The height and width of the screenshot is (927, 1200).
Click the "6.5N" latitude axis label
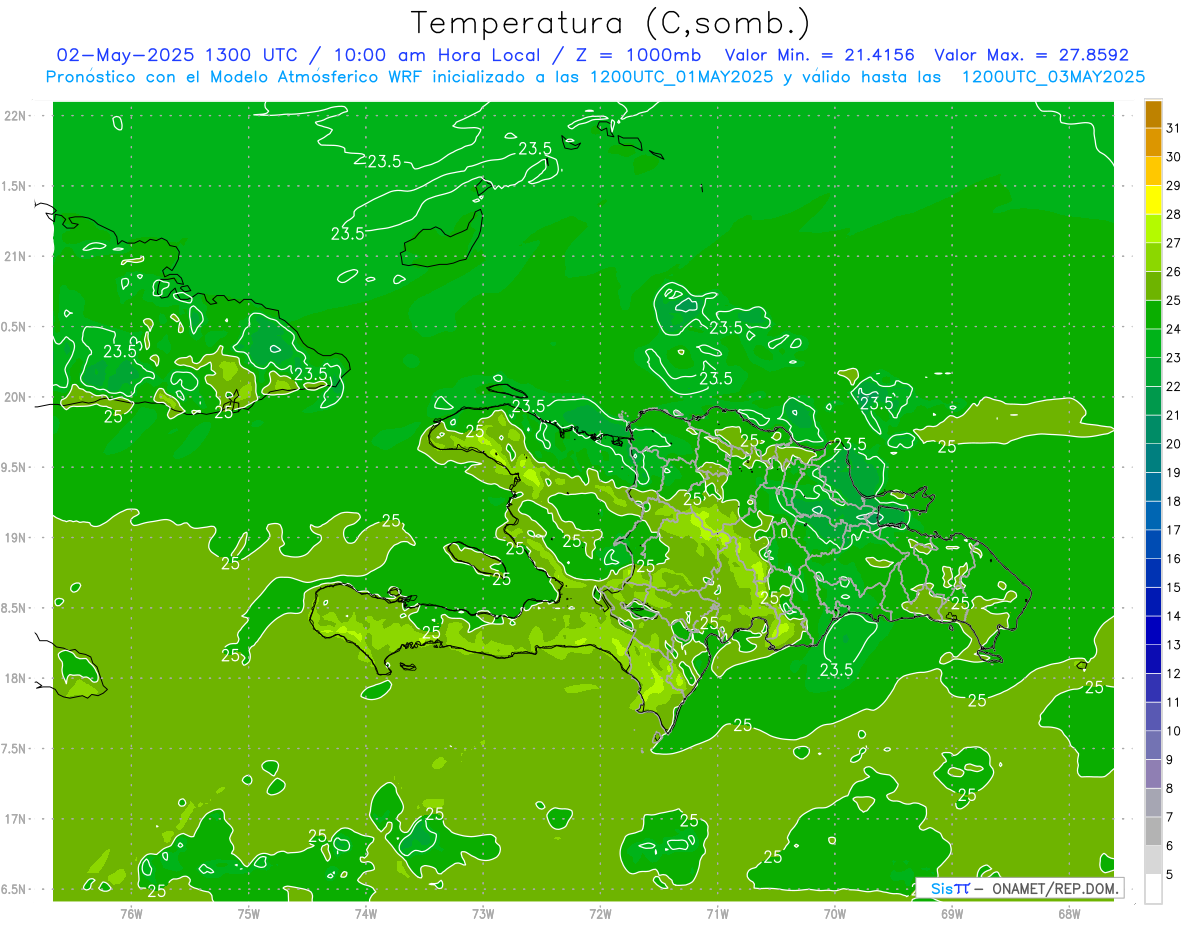15,889
